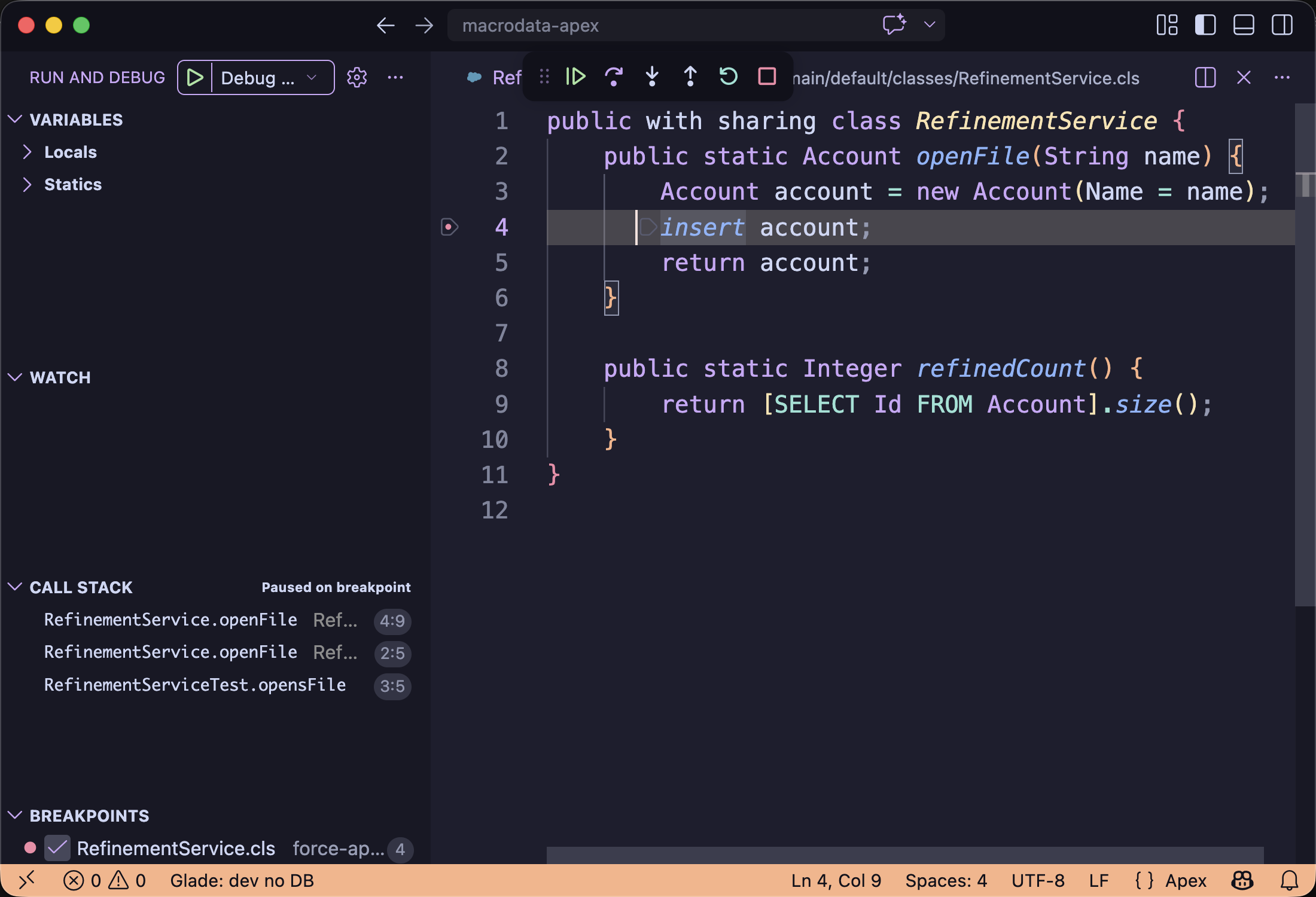The height and width of the screenshot is (897, 1316).
Task: Click the RefinementService class name on line 1
Action: pyautogui.click(x=1037, y=121)
